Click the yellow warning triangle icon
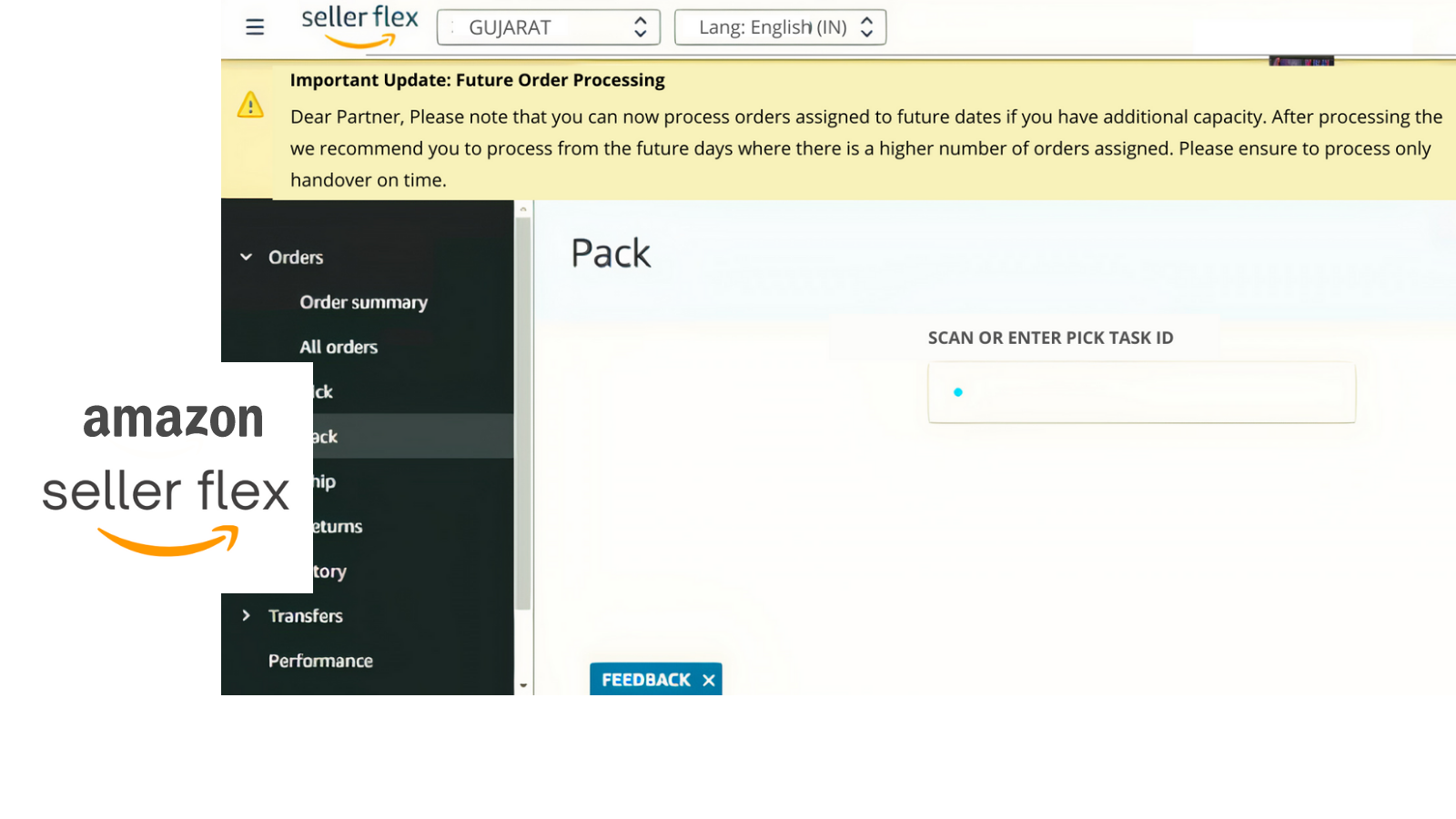The image size is (1456, 819). [x=250, y=105]
